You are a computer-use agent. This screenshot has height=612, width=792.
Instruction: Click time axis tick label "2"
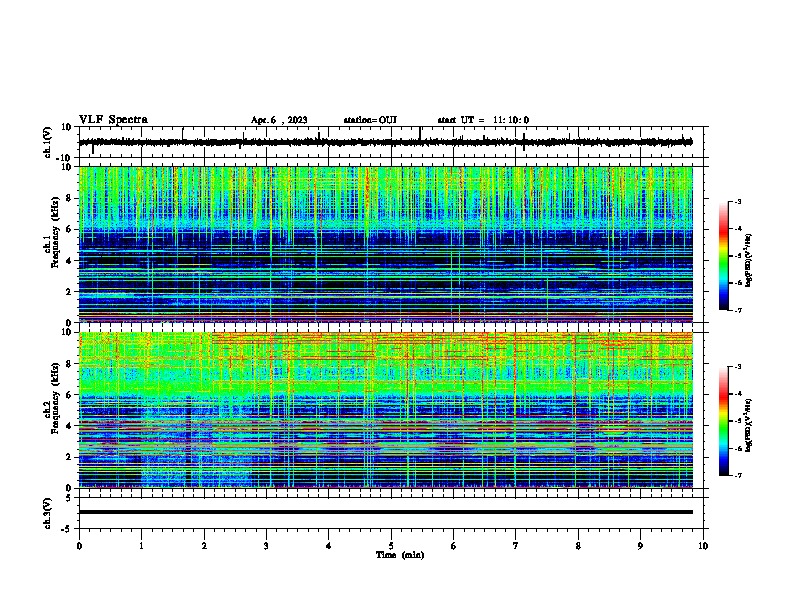pos(204,546)
